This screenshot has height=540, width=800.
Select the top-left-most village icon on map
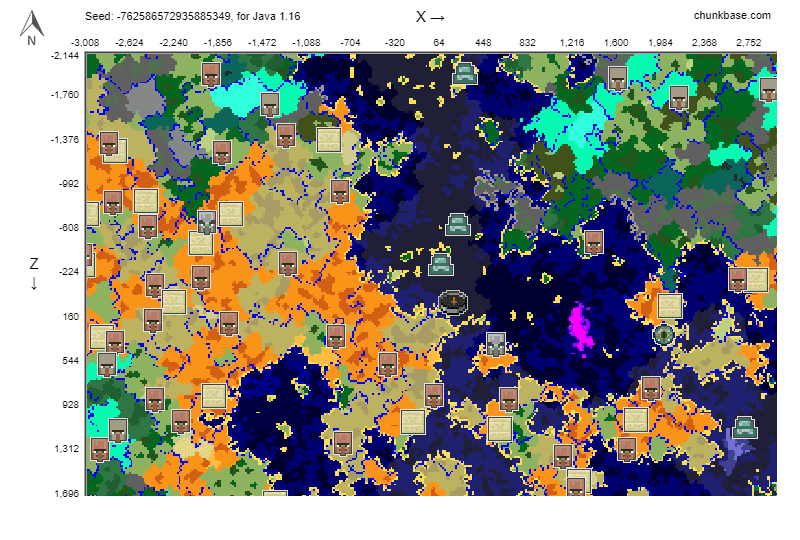[211, 73]
